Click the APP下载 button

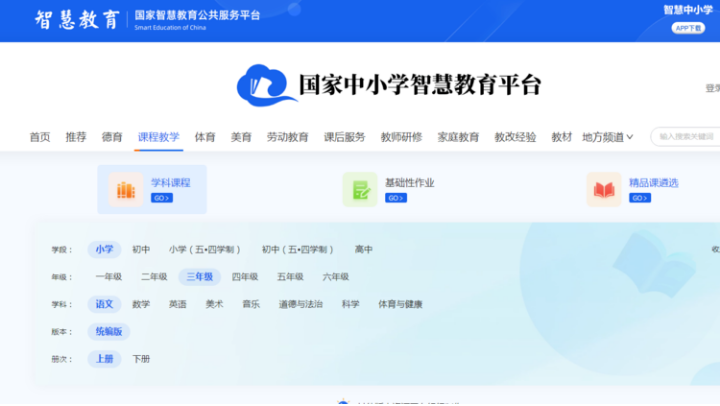pyautogui.click(x=689, y=28)
